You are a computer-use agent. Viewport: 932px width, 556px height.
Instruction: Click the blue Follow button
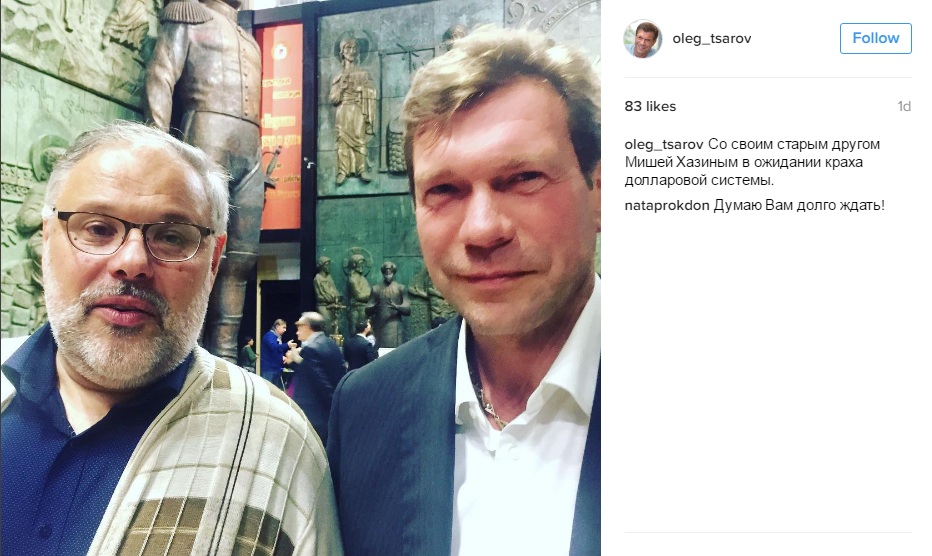tap(876, 38)
